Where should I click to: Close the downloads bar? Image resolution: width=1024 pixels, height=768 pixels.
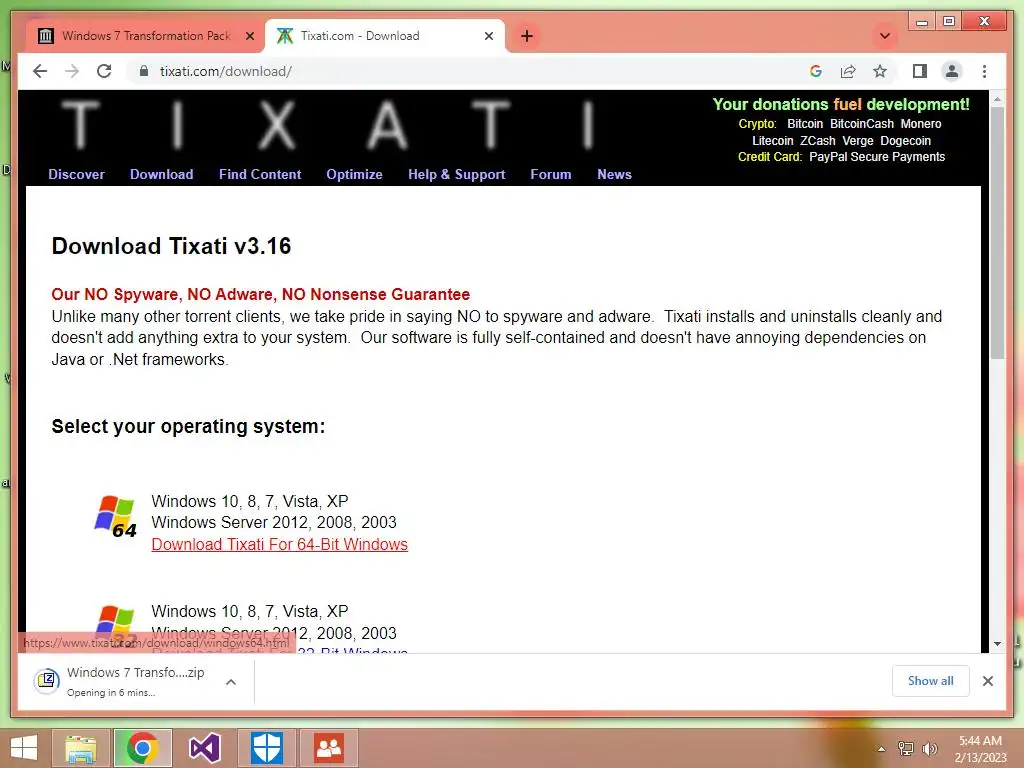987,681
